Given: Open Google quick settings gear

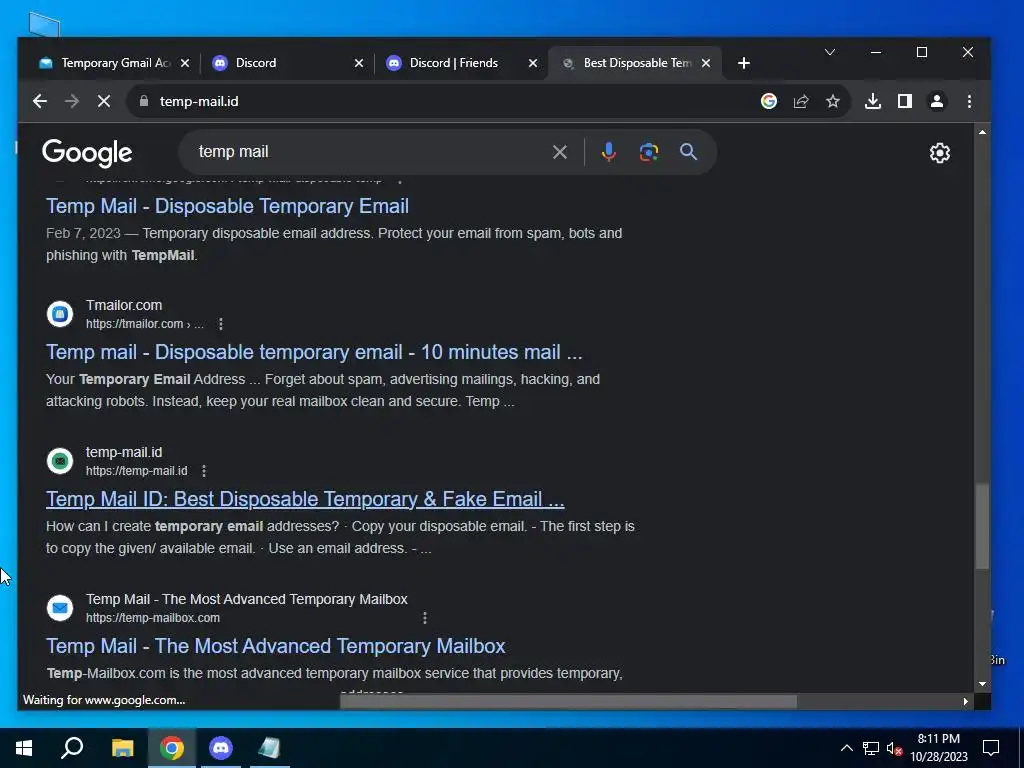Looking at the screenshot, I should coord(940,153).
